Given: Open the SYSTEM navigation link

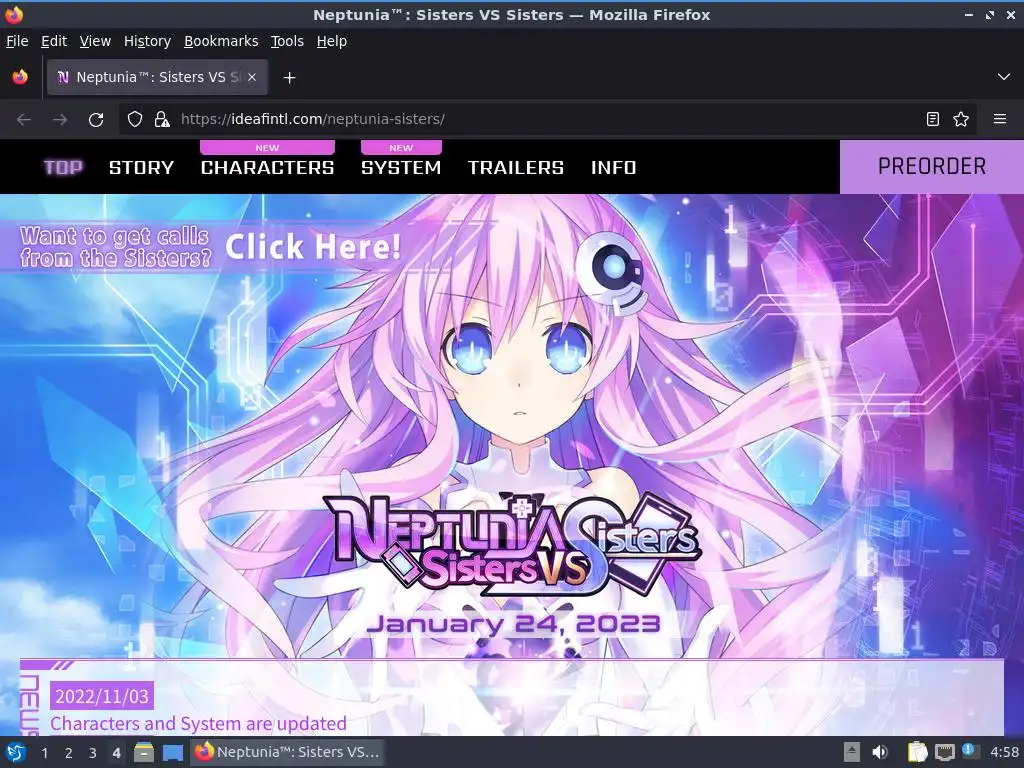Looking at the screenshot, I should click(401, 168).
